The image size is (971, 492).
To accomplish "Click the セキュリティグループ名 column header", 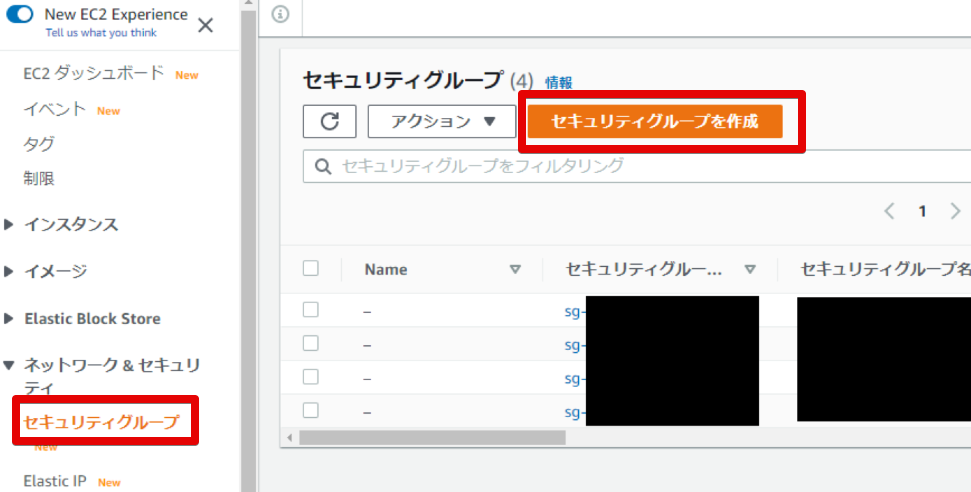I will tap(886, 269).
